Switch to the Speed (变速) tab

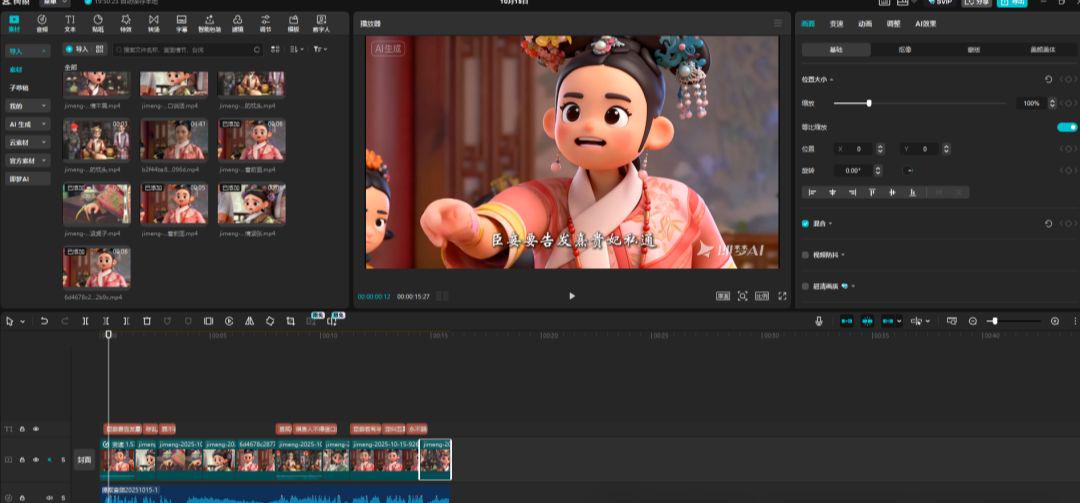pos(835,23)
